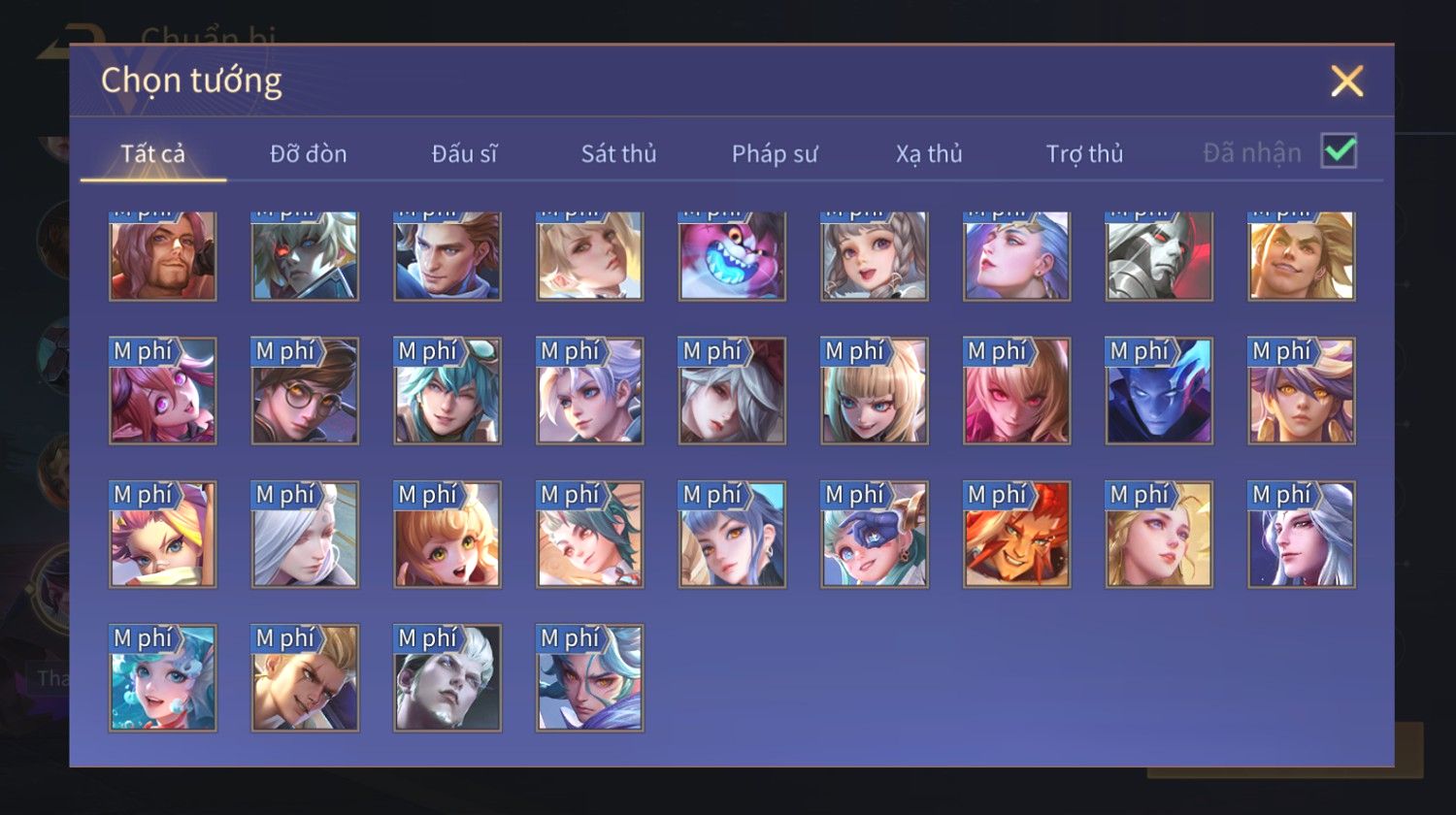Choose the silver armored knight hero

click(1159, 256)
